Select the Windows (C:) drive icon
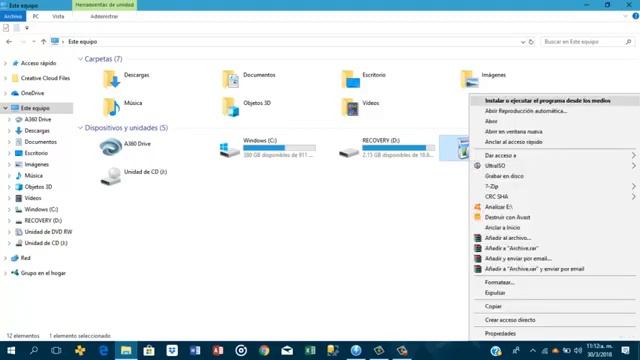This screenshot has width=640, height=360. (230, 149)
